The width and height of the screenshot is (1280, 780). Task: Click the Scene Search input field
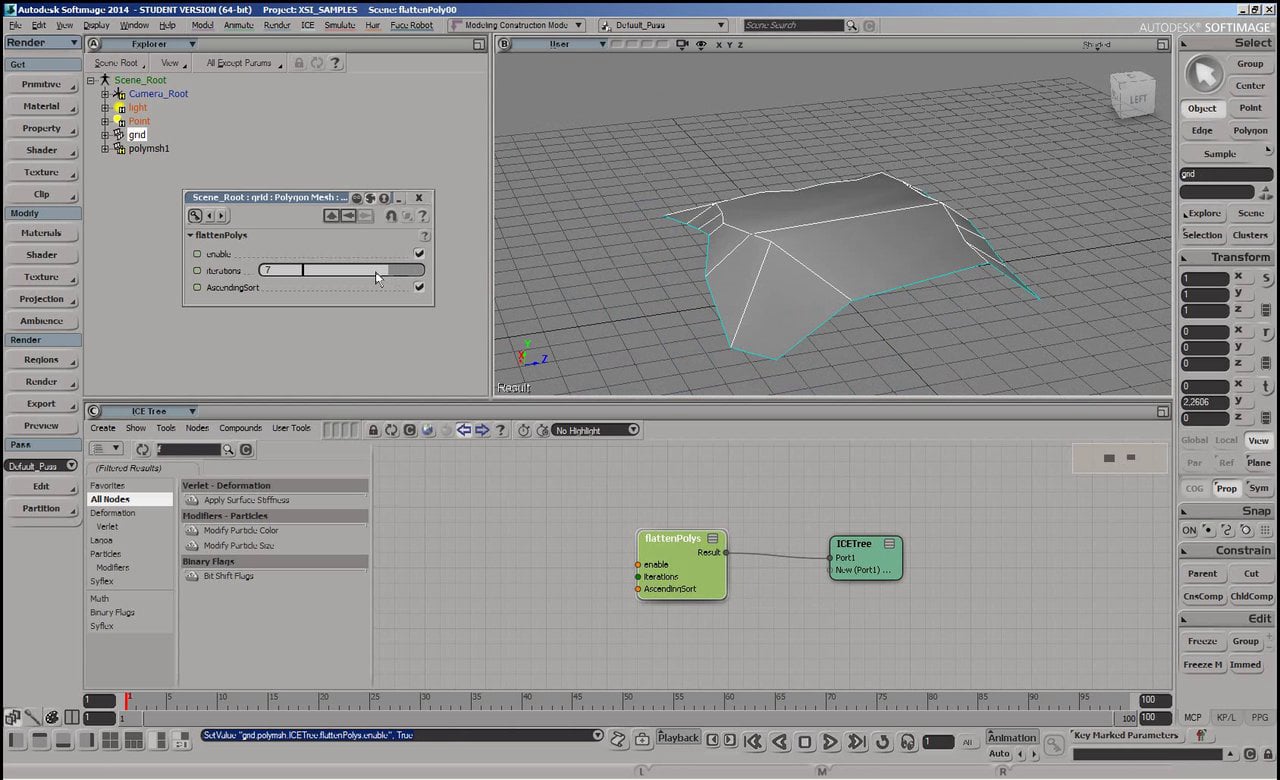(x=794, y=25)
